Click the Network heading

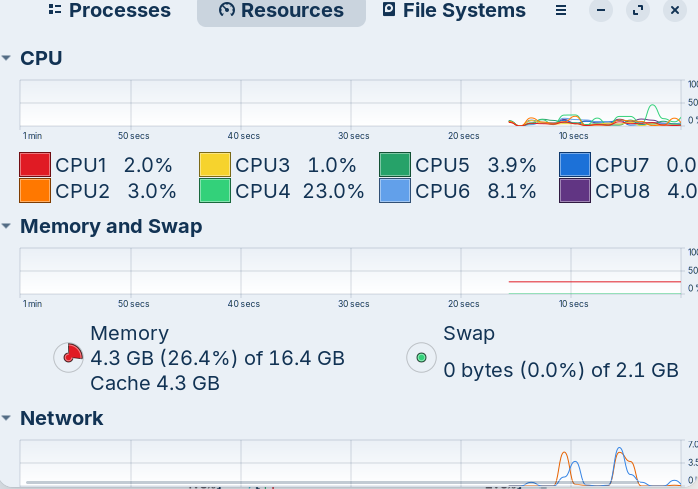coord(61,418)
